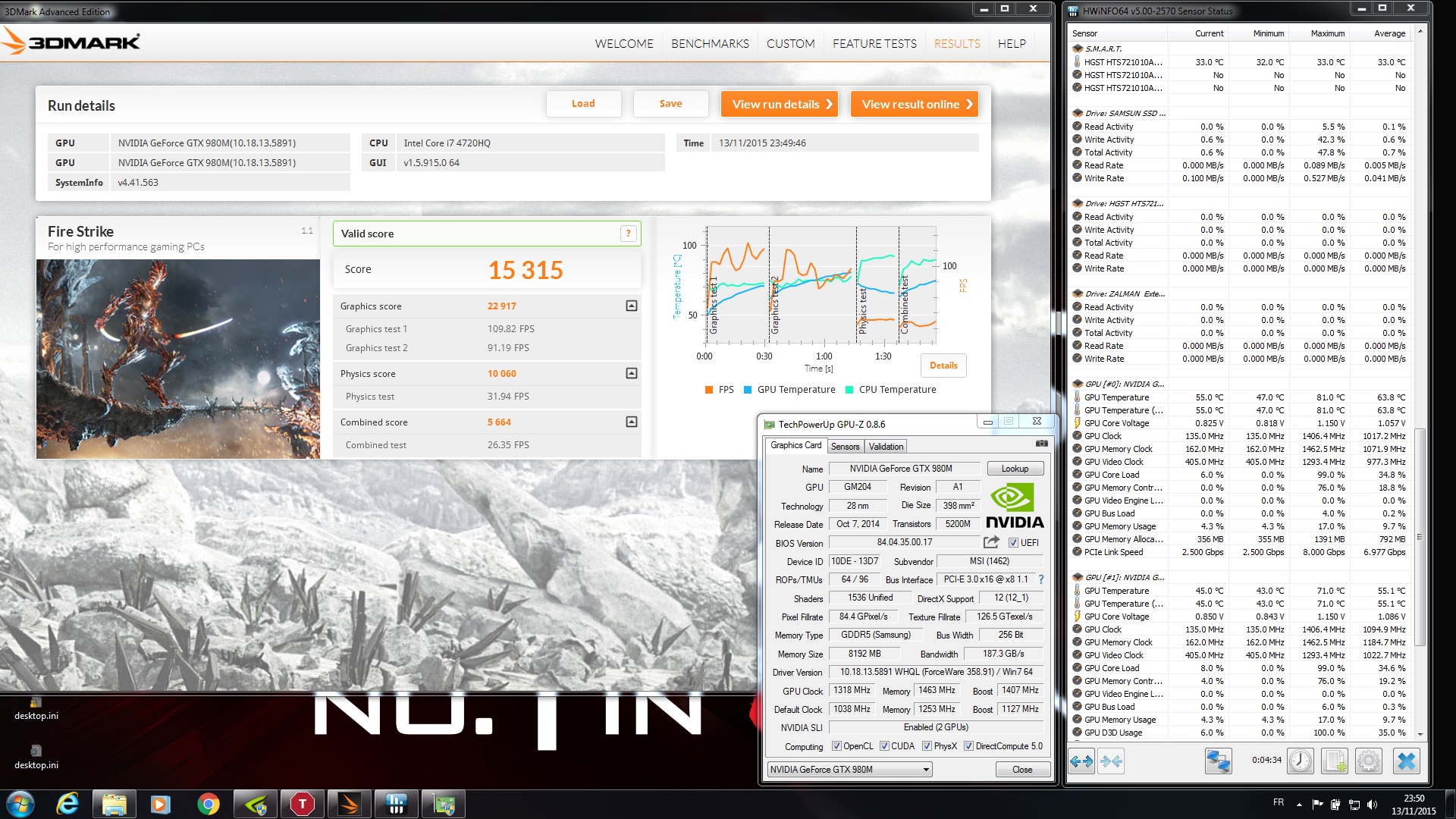The image size is (1456, 819).
Task: Open Windows Explorer from the taskbar
Action: 114,804
